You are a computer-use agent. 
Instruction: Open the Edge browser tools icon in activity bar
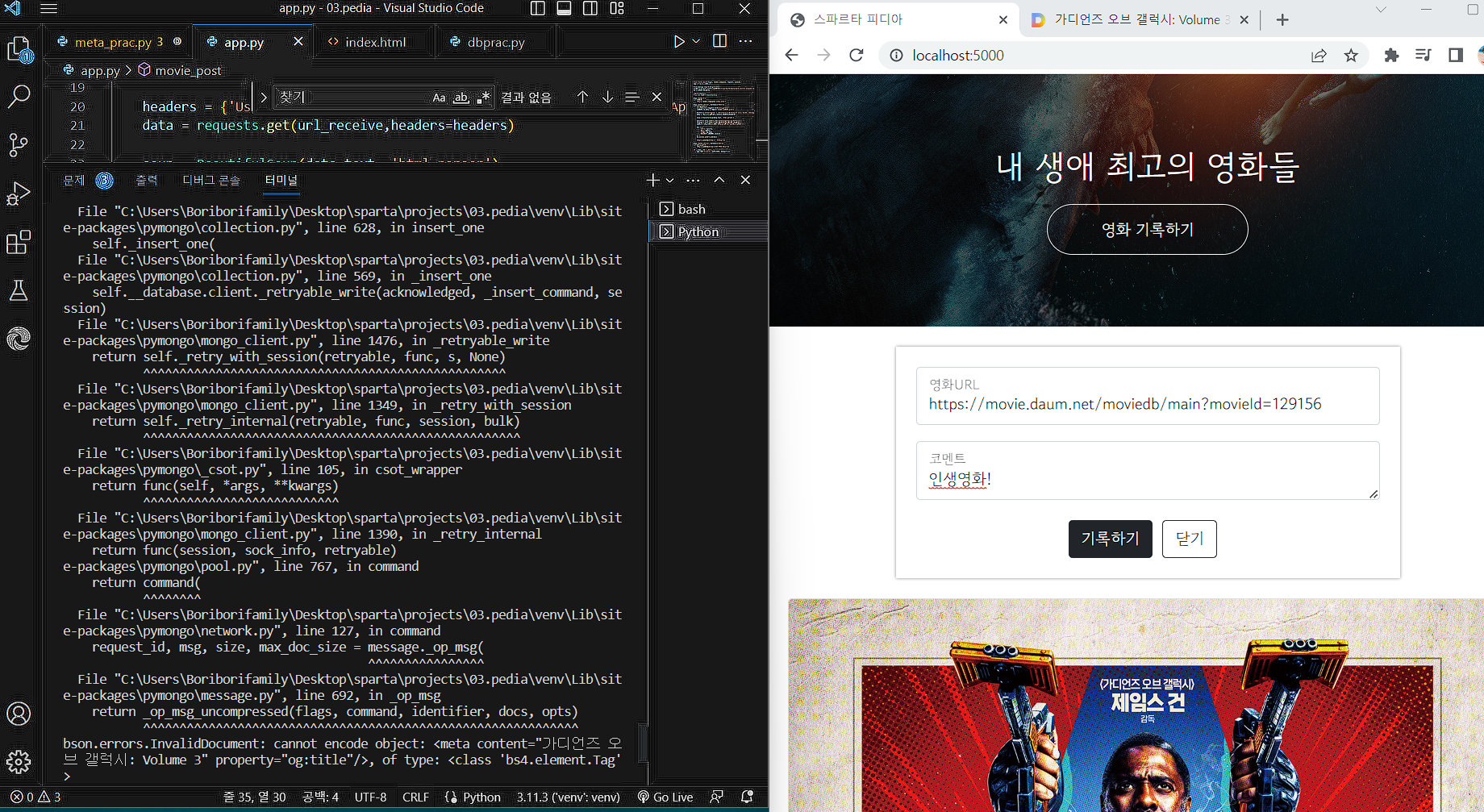click(19, 339)
